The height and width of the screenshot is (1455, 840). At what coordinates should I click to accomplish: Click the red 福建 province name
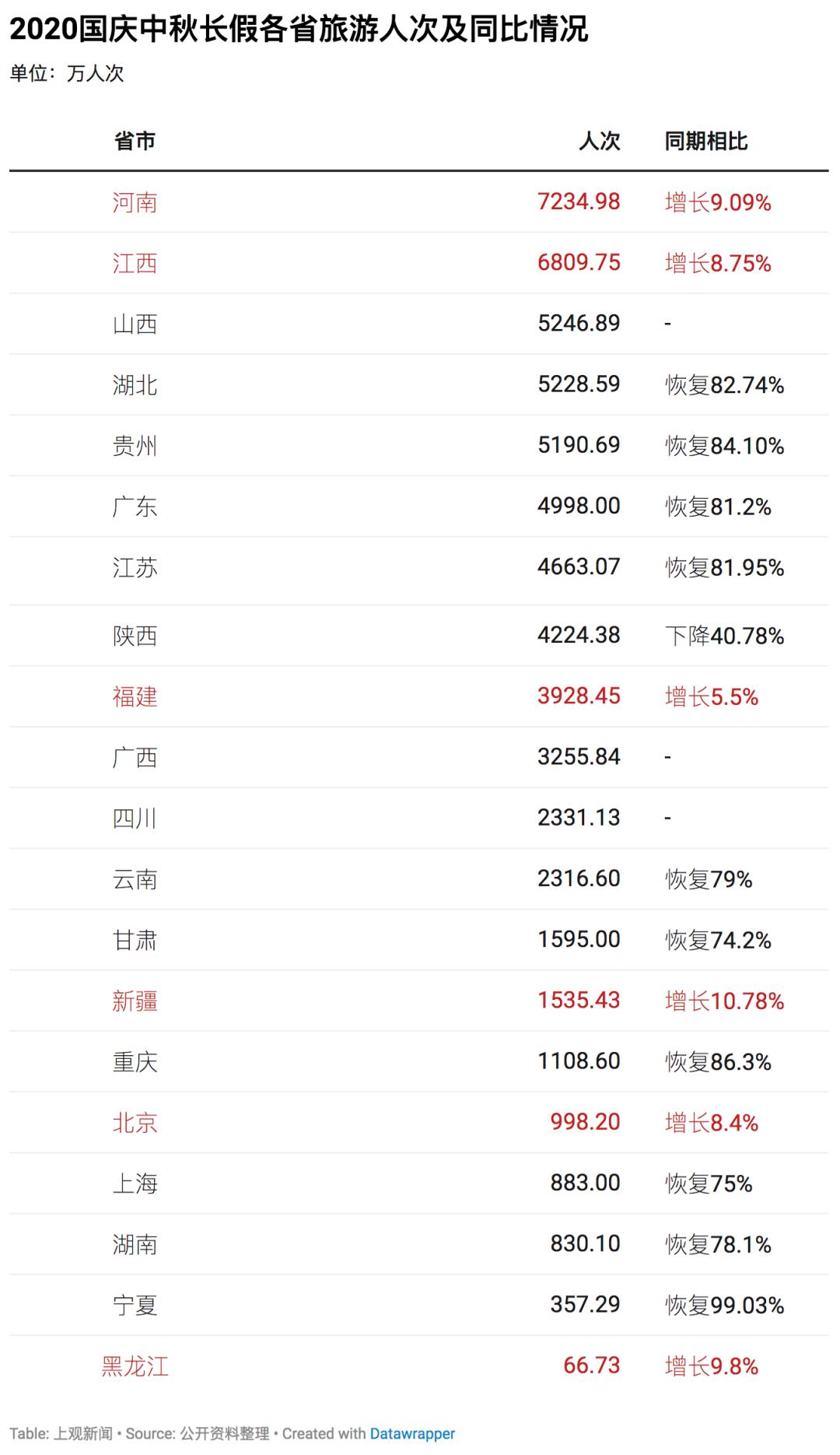click(x=135, y=696)
